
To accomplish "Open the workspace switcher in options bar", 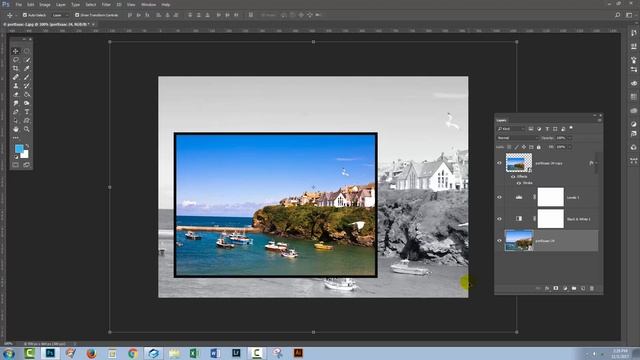I will pyautogui.click(x=629, y=15).
